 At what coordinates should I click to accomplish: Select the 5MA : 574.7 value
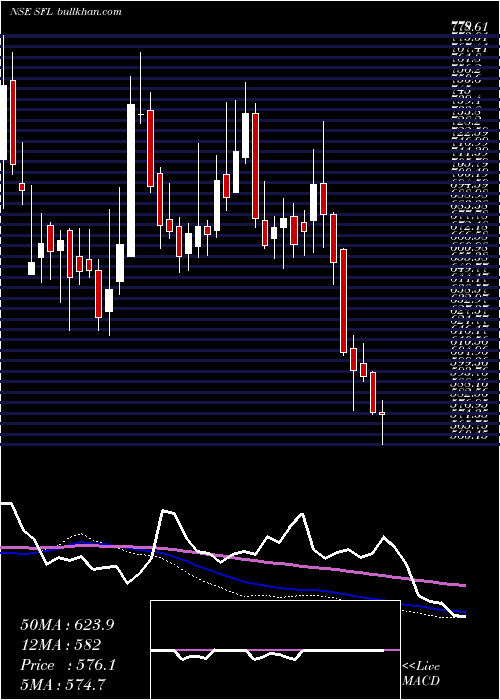point(63,684)
